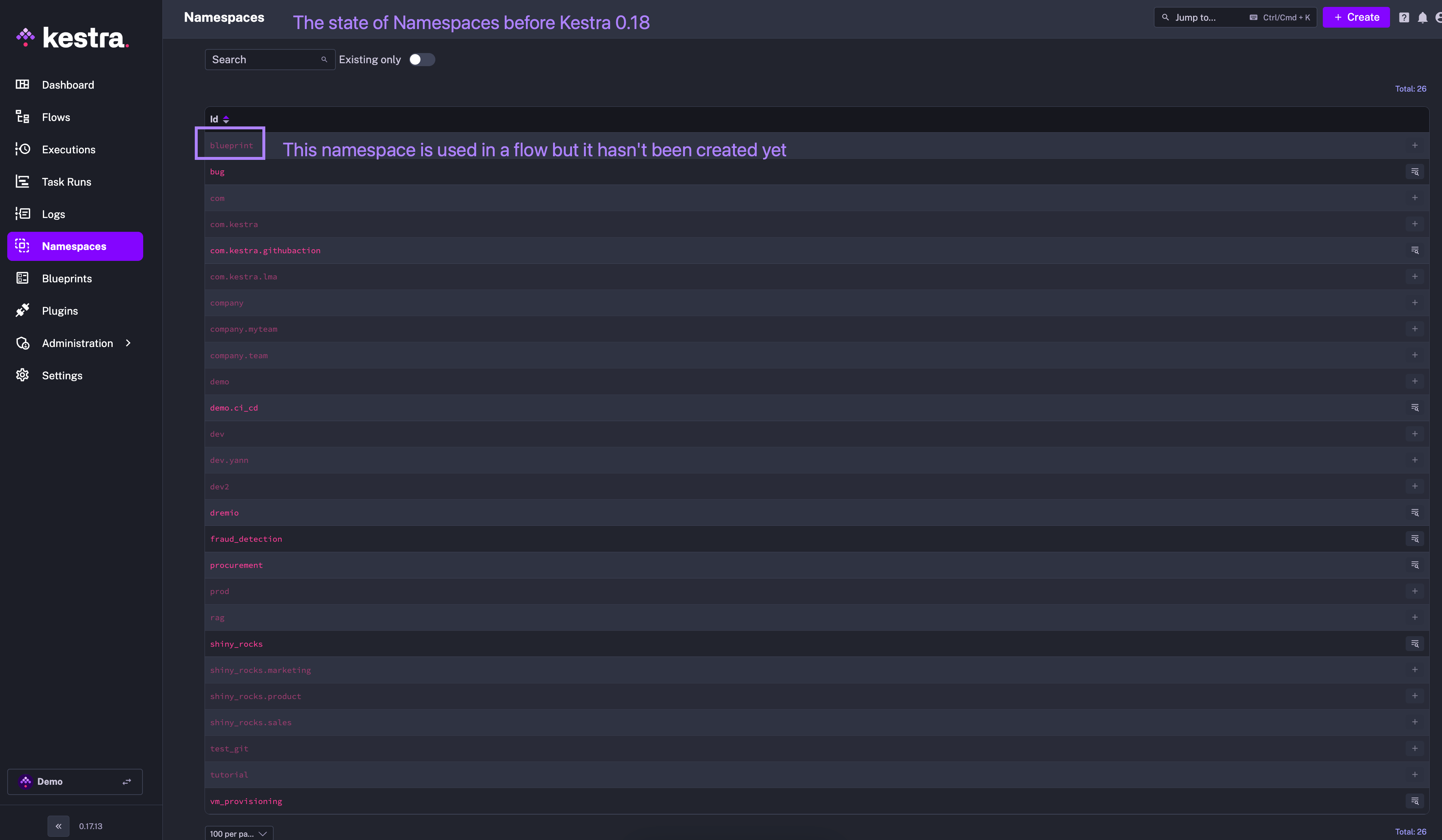Collapse the sidebar with the double-chevron button
Screen dimensions: 1442x840
(58, 826)
